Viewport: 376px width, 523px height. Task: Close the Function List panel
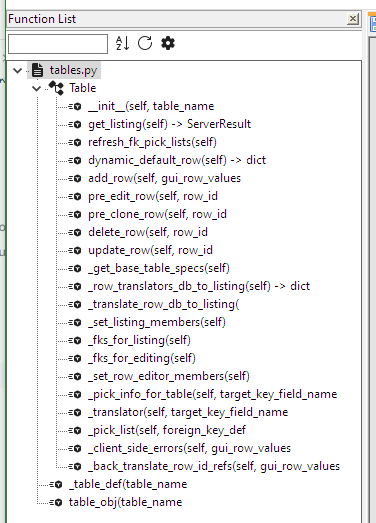click(x=353, y=19)
